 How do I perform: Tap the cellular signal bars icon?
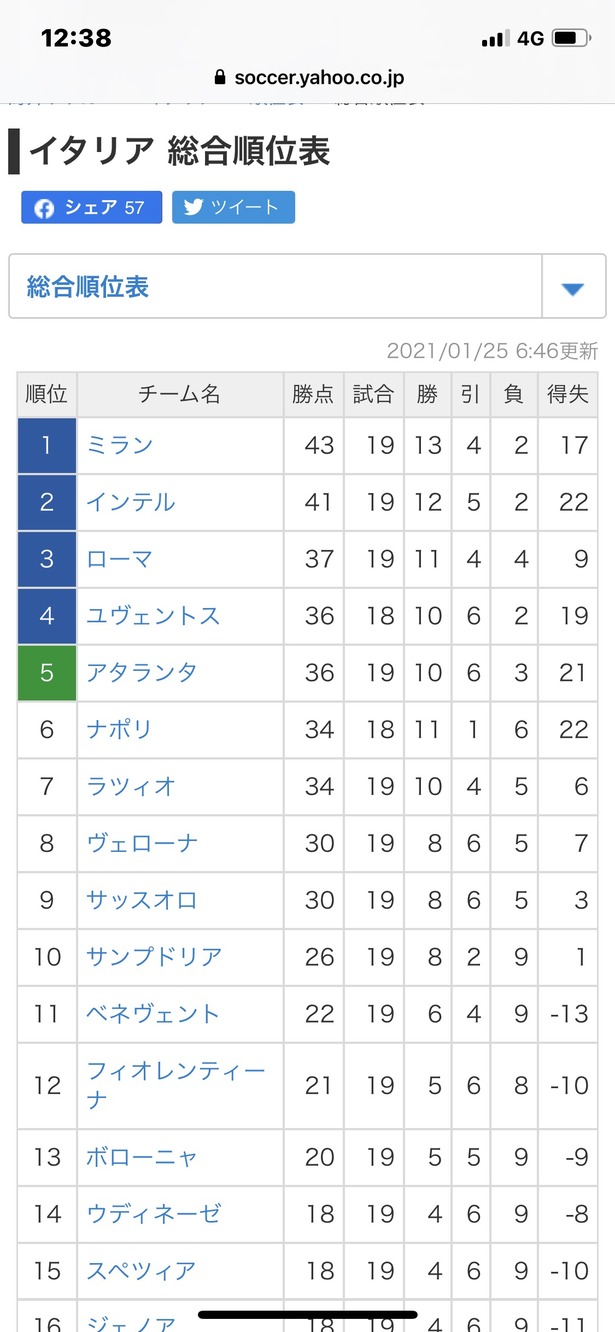pos(495,39)
